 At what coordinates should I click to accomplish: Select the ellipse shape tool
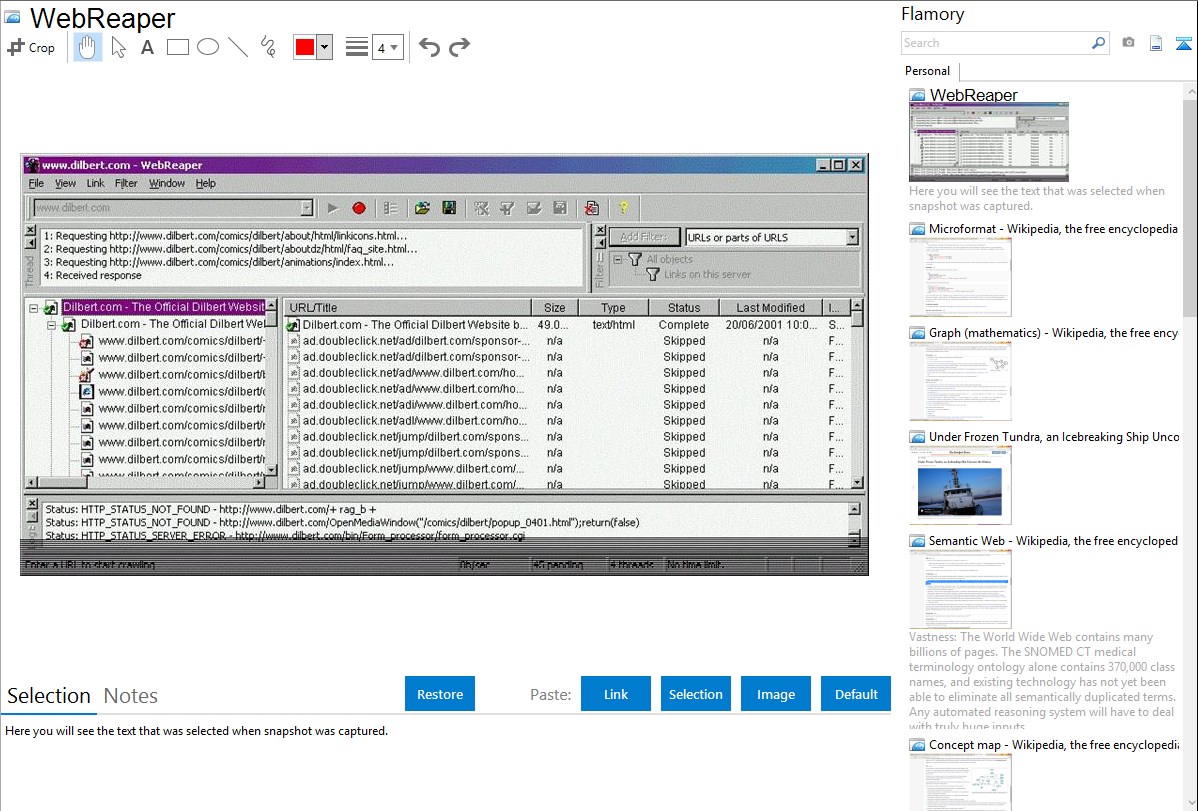tap(208, 47)
